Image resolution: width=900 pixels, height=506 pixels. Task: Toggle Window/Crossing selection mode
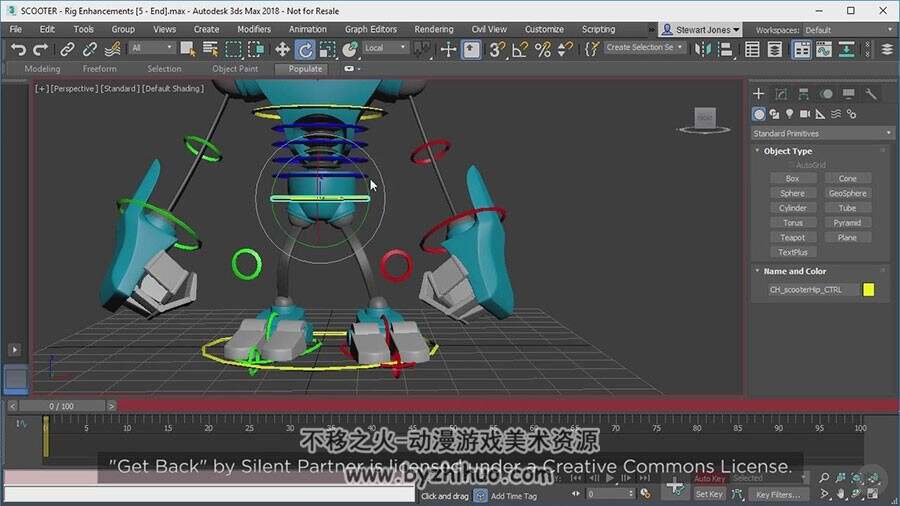[255, 50]
